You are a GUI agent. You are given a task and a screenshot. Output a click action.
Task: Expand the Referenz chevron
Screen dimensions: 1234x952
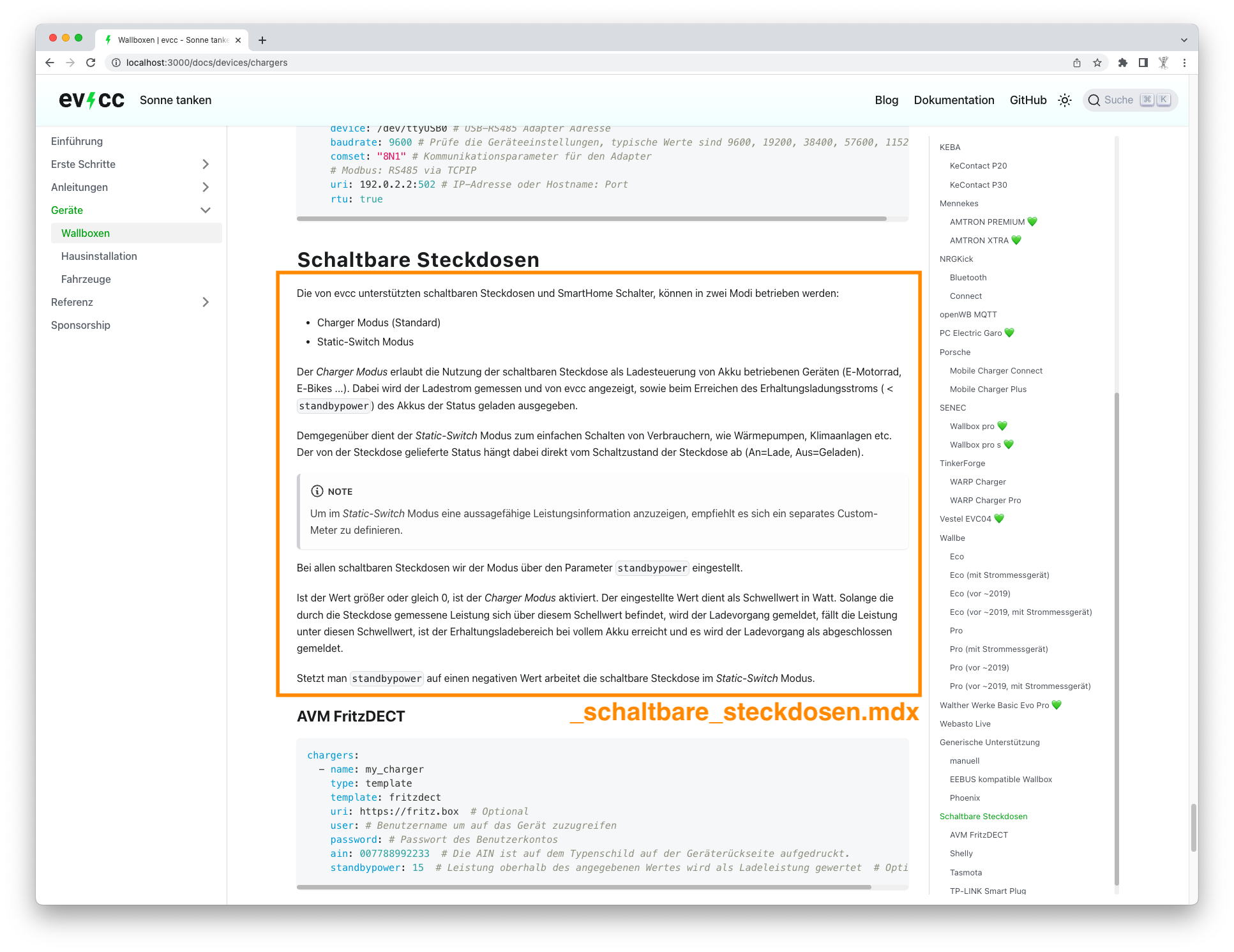point(206,302)
